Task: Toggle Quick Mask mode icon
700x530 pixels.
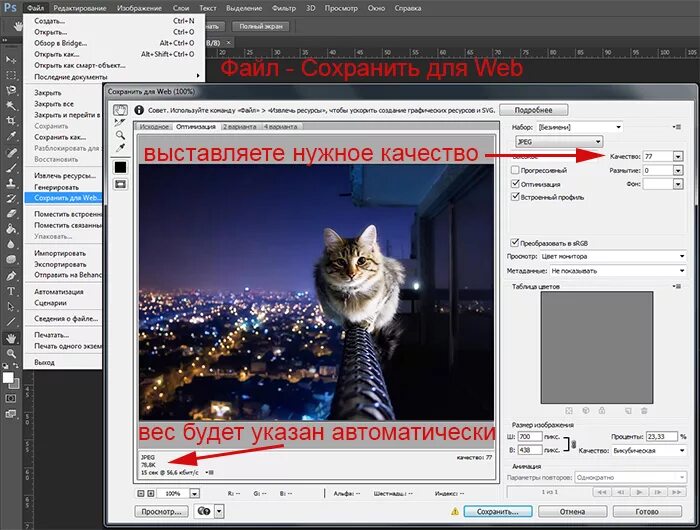Action: pyautogui.click(x=11, y=398)
